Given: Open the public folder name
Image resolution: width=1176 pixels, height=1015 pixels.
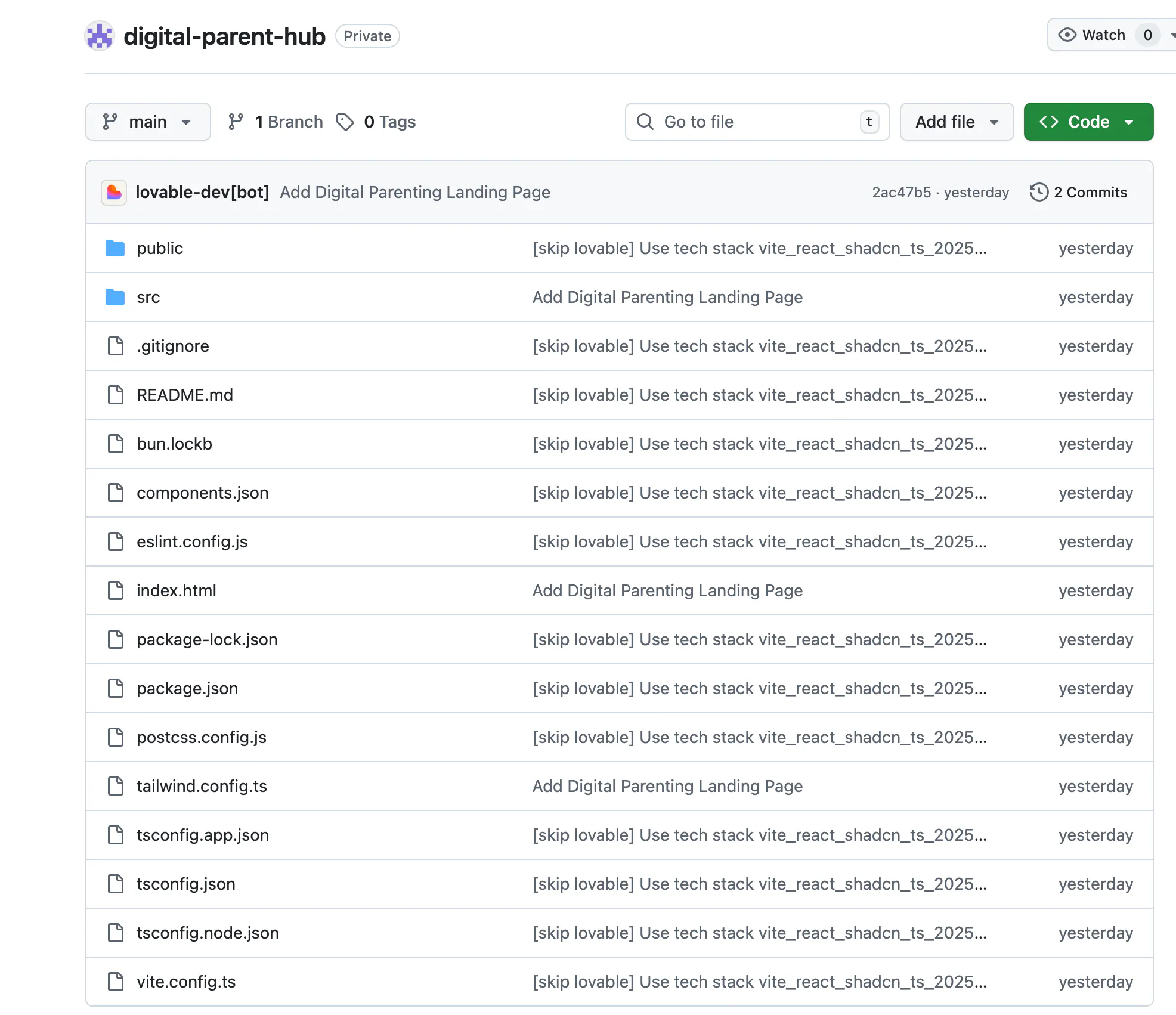Looking at the screenshot, I should 159,248.
